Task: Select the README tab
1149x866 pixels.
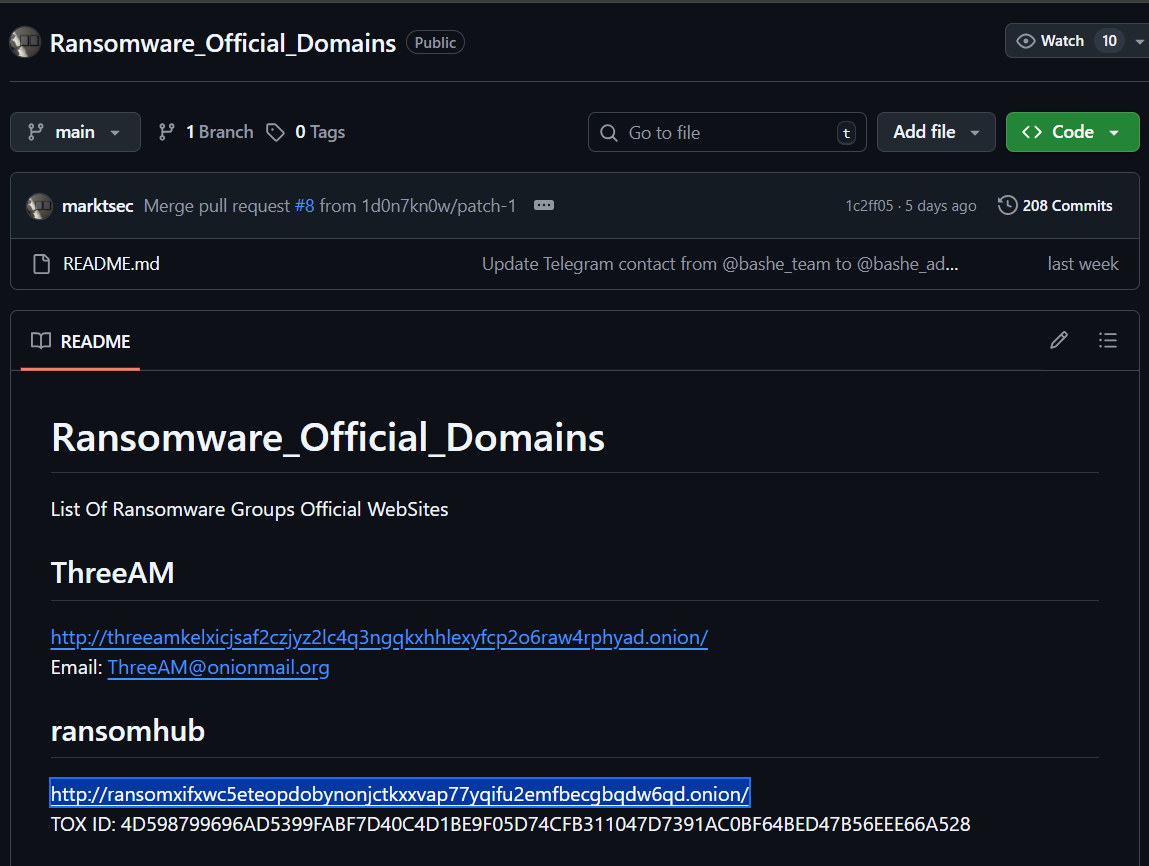Action: click(81, 341)
